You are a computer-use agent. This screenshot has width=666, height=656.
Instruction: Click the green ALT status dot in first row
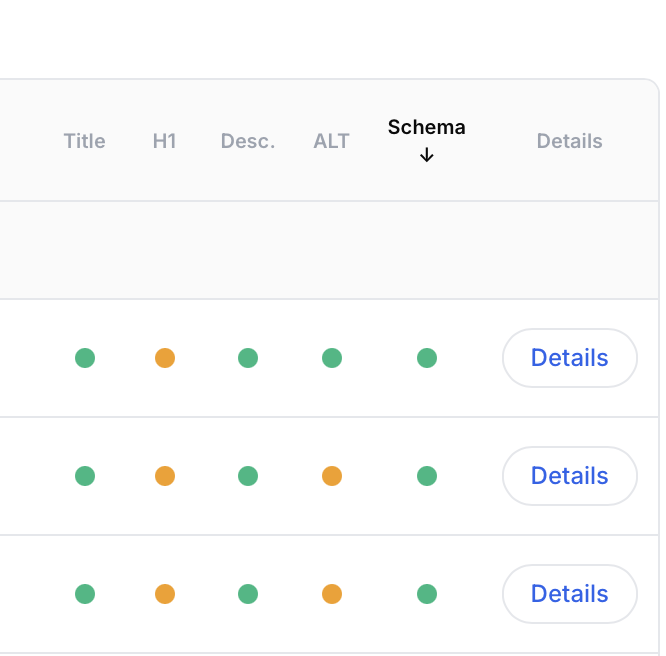coord(332,358)
